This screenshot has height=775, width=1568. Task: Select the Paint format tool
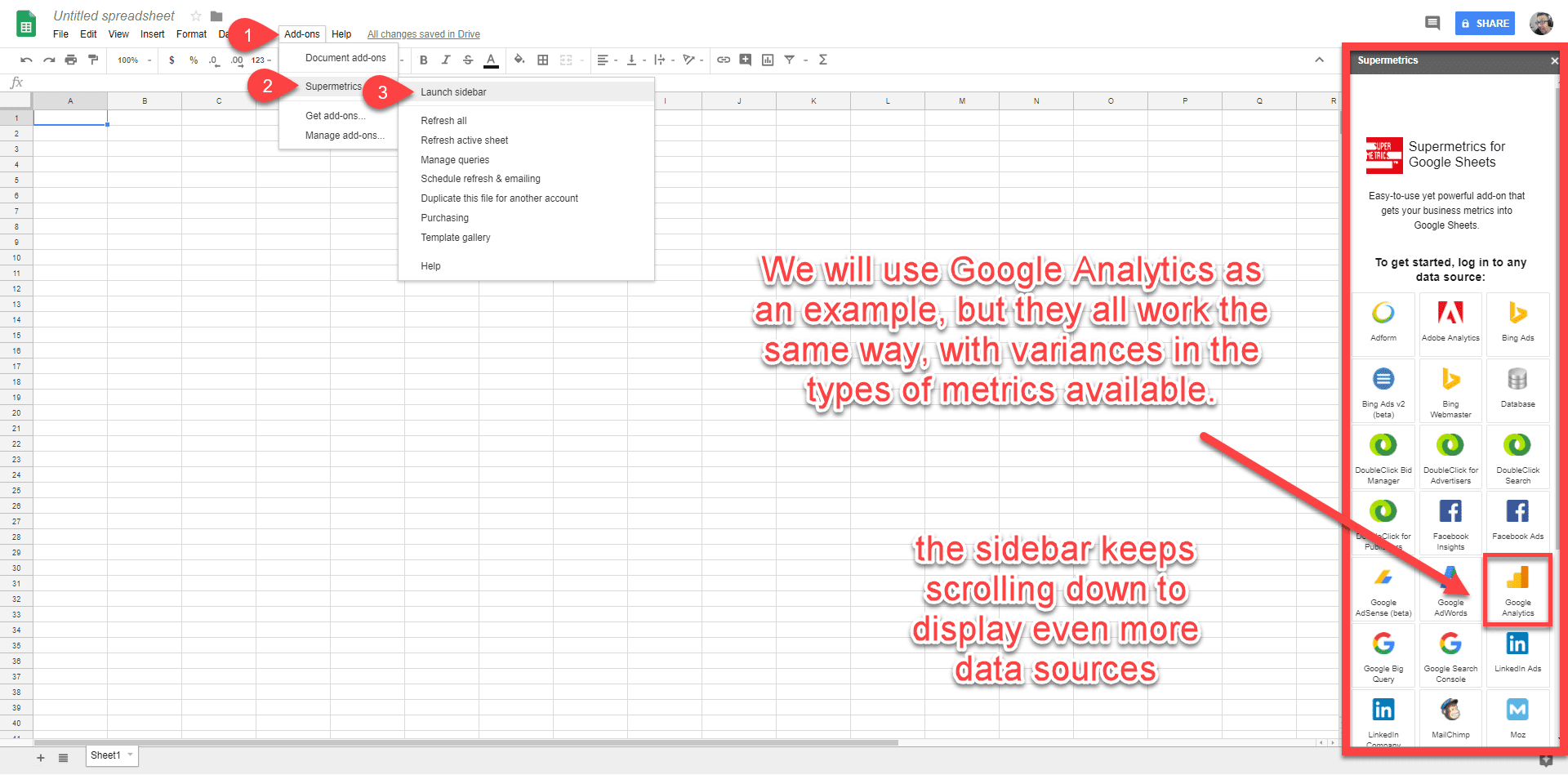(93, 60)
